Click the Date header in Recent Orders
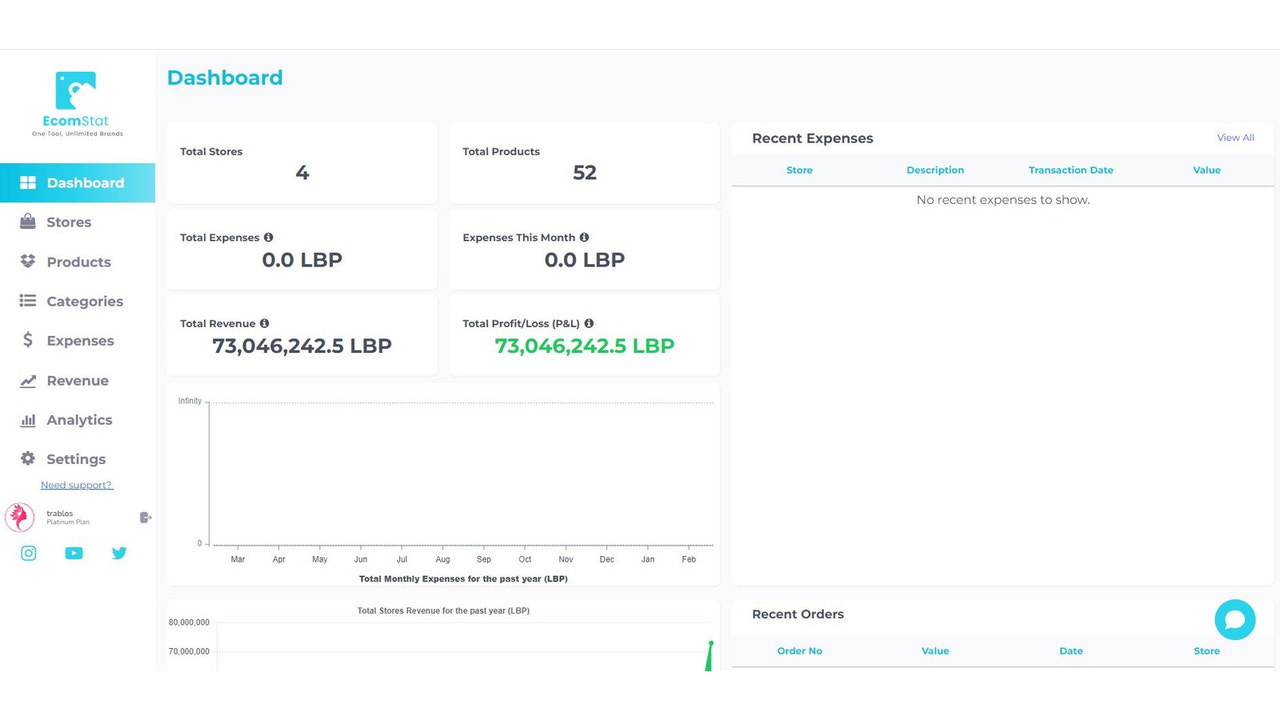 click(x=1071, y=651)
